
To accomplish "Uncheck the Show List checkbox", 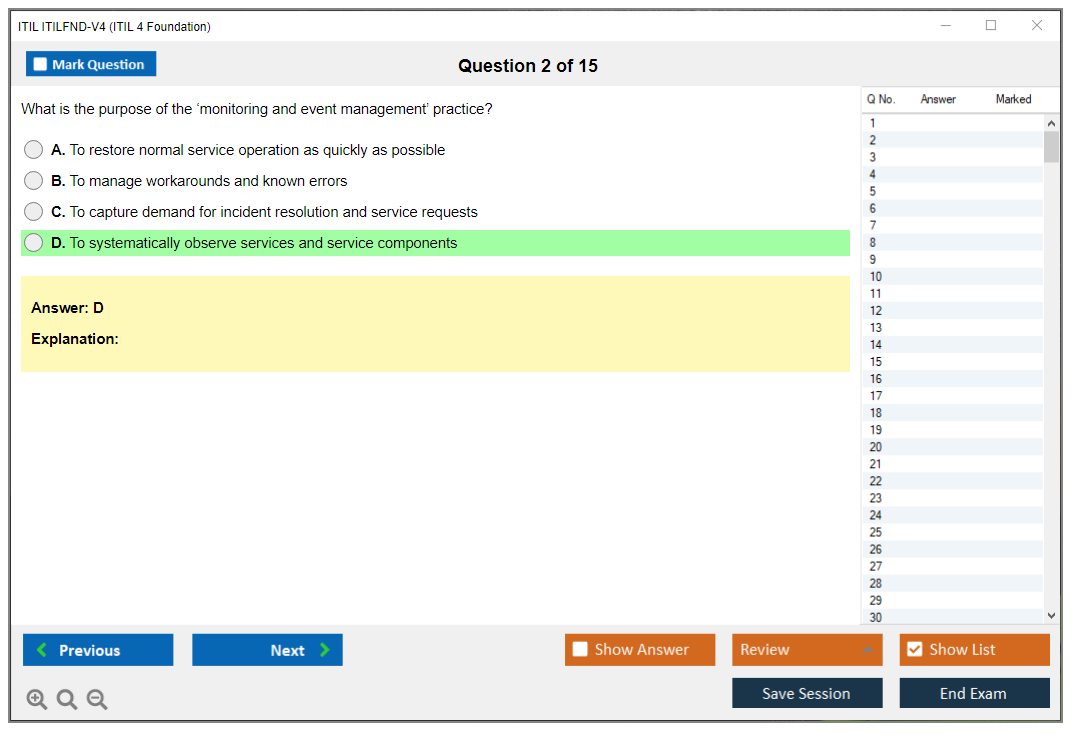I will click(914, 650).
